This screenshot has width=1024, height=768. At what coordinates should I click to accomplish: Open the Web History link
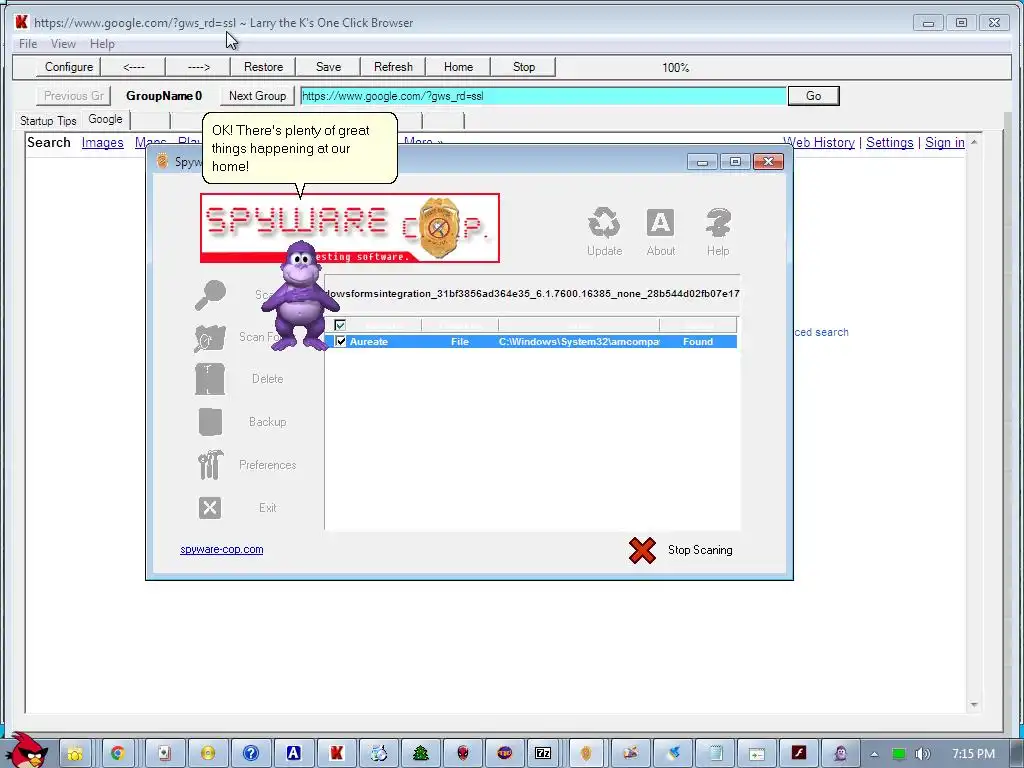coord(819,142)
